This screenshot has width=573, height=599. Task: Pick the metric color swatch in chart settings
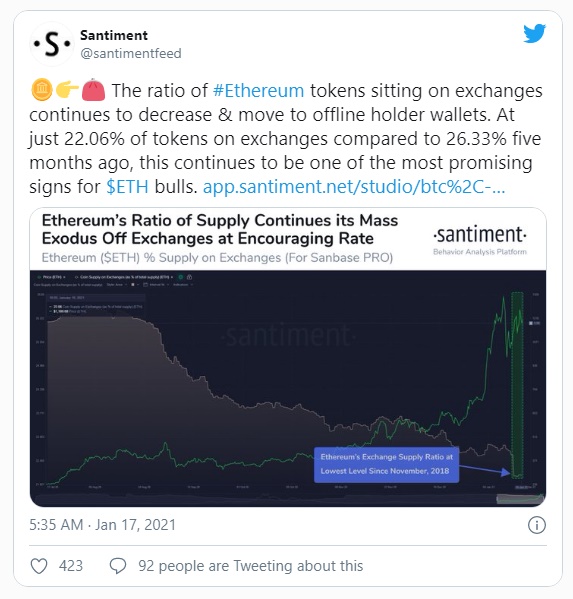click(x=134, y=285)
